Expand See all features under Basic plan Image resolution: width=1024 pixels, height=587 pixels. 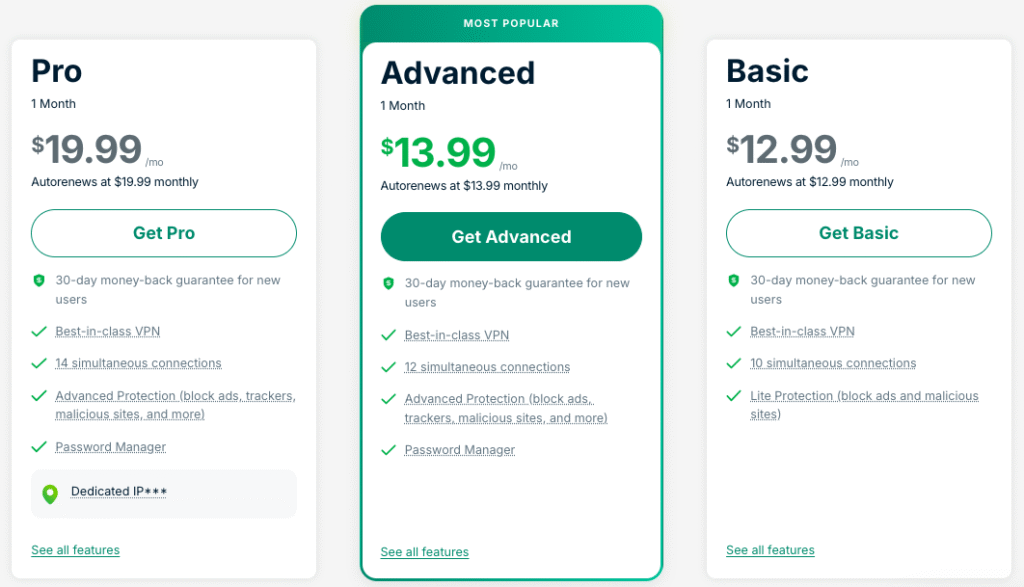[770, 549]
